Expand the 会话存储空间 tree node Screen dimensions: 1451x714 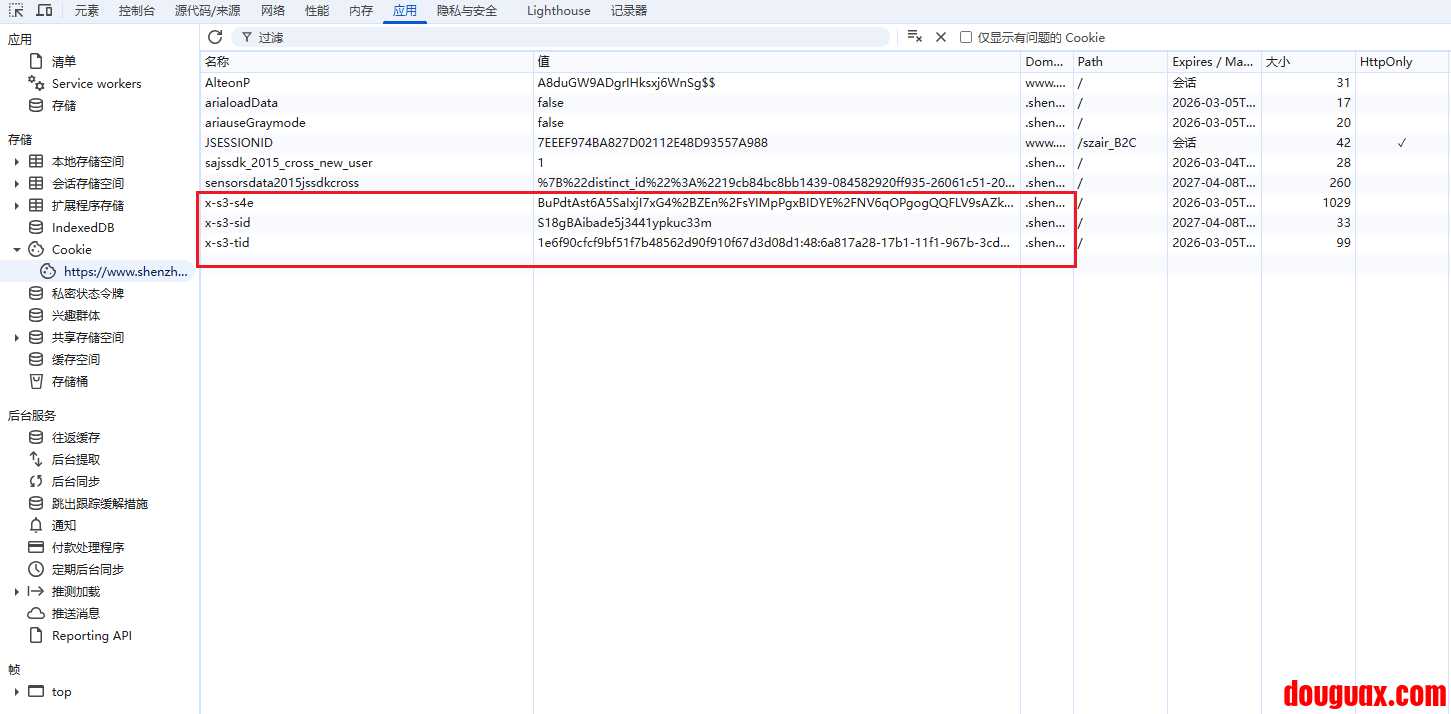(16, 184)
